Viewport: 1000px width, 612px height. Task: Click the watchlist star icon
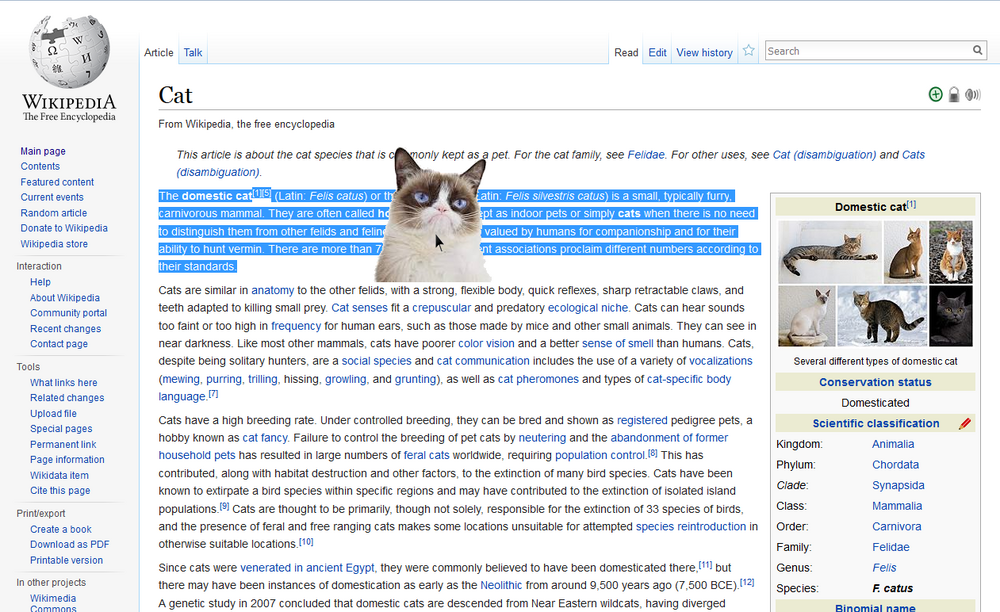pyautogui.click(x=749, y=50)
